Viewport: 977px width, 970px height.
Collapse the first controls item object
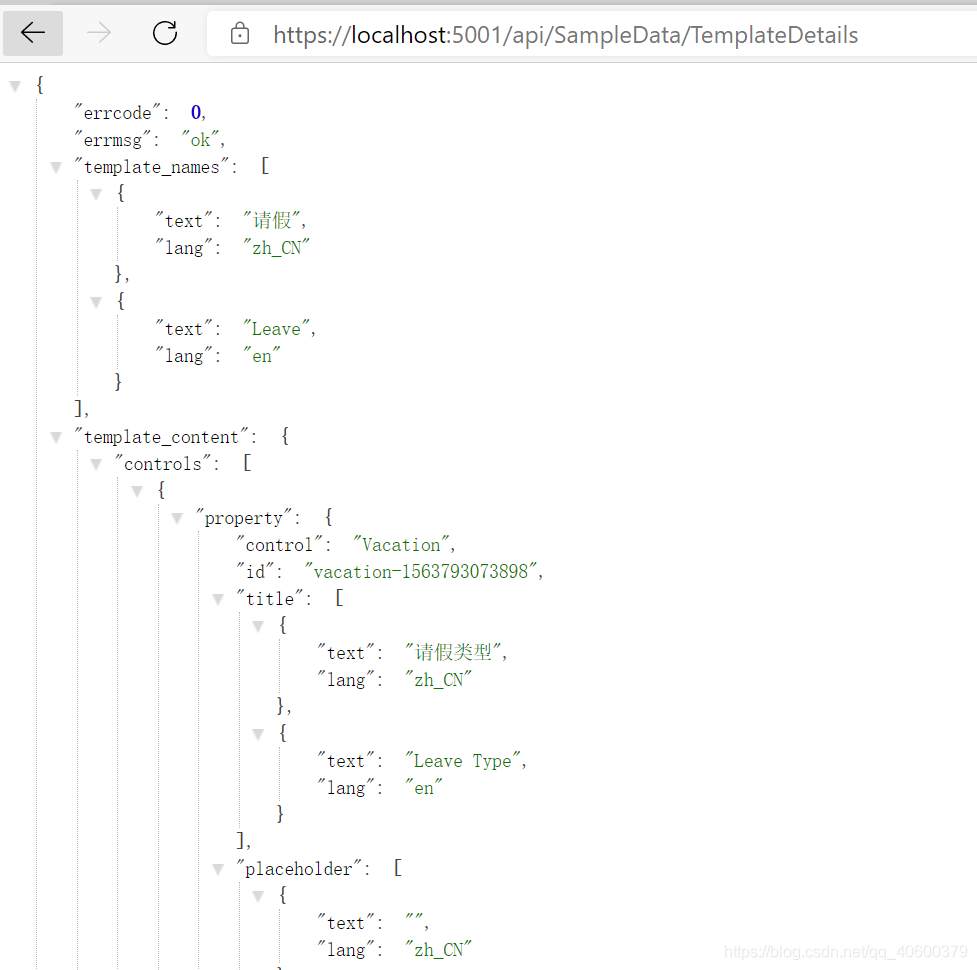coord(137,492)
